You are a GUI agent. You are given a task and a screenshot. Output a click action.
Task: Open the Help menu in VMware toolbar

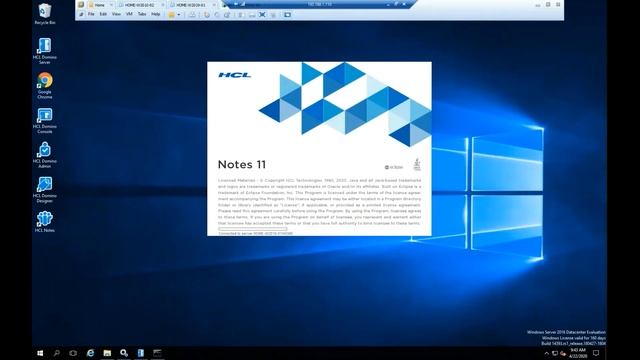(x=156, y=14)
